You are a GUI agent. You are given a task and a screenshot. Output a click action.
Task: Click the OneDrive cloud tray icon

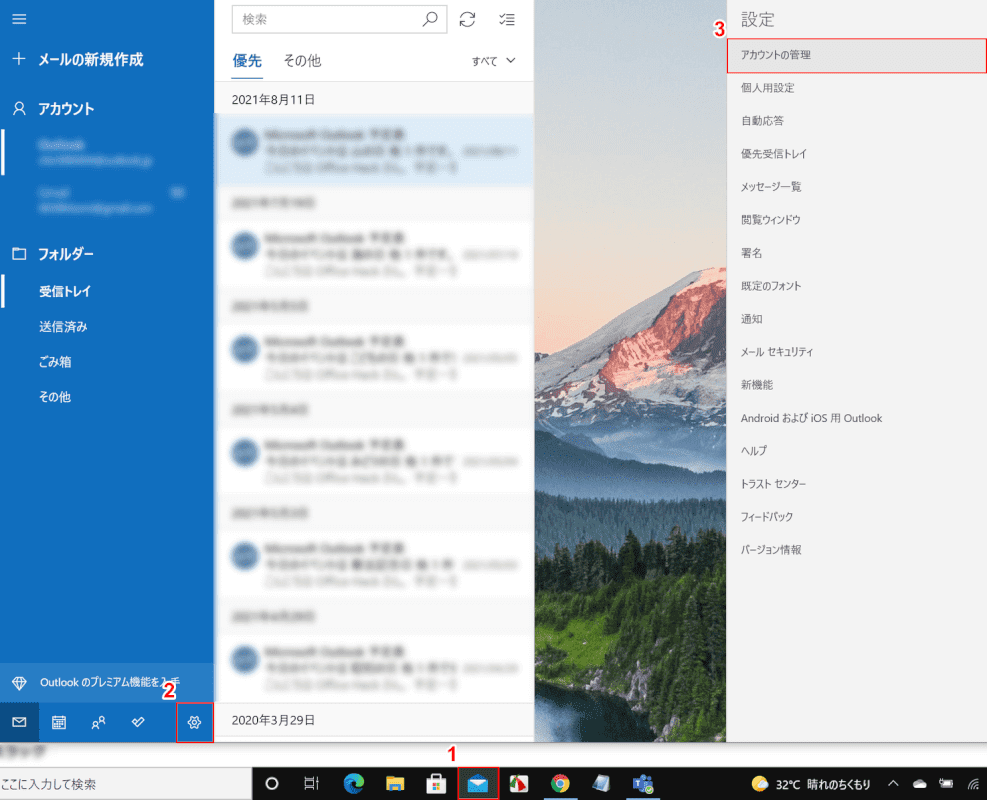click(x=920, y=784)
